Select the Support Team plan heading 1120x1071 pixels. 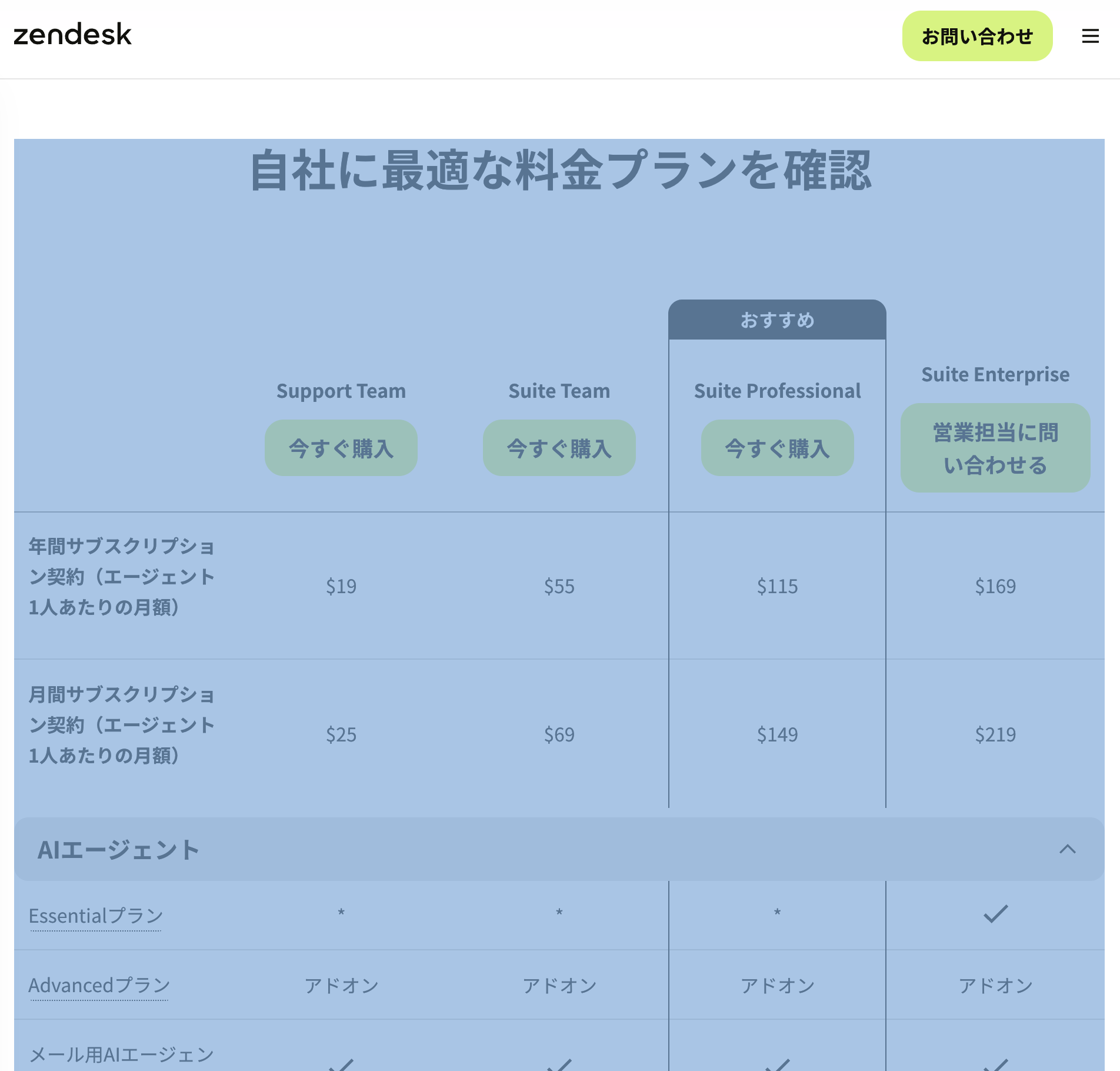341,391
